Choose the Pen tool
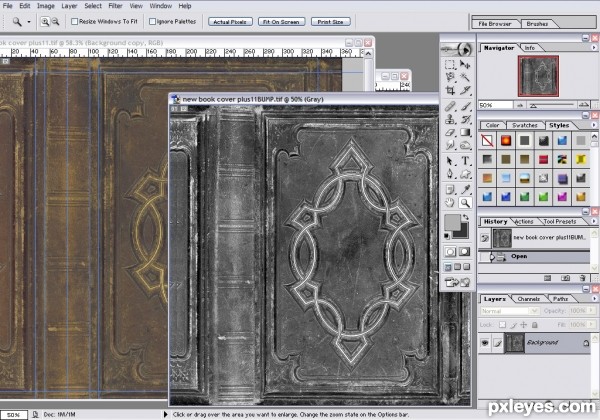The height and width of the screenshot is (420, 600). click(450, 174)
